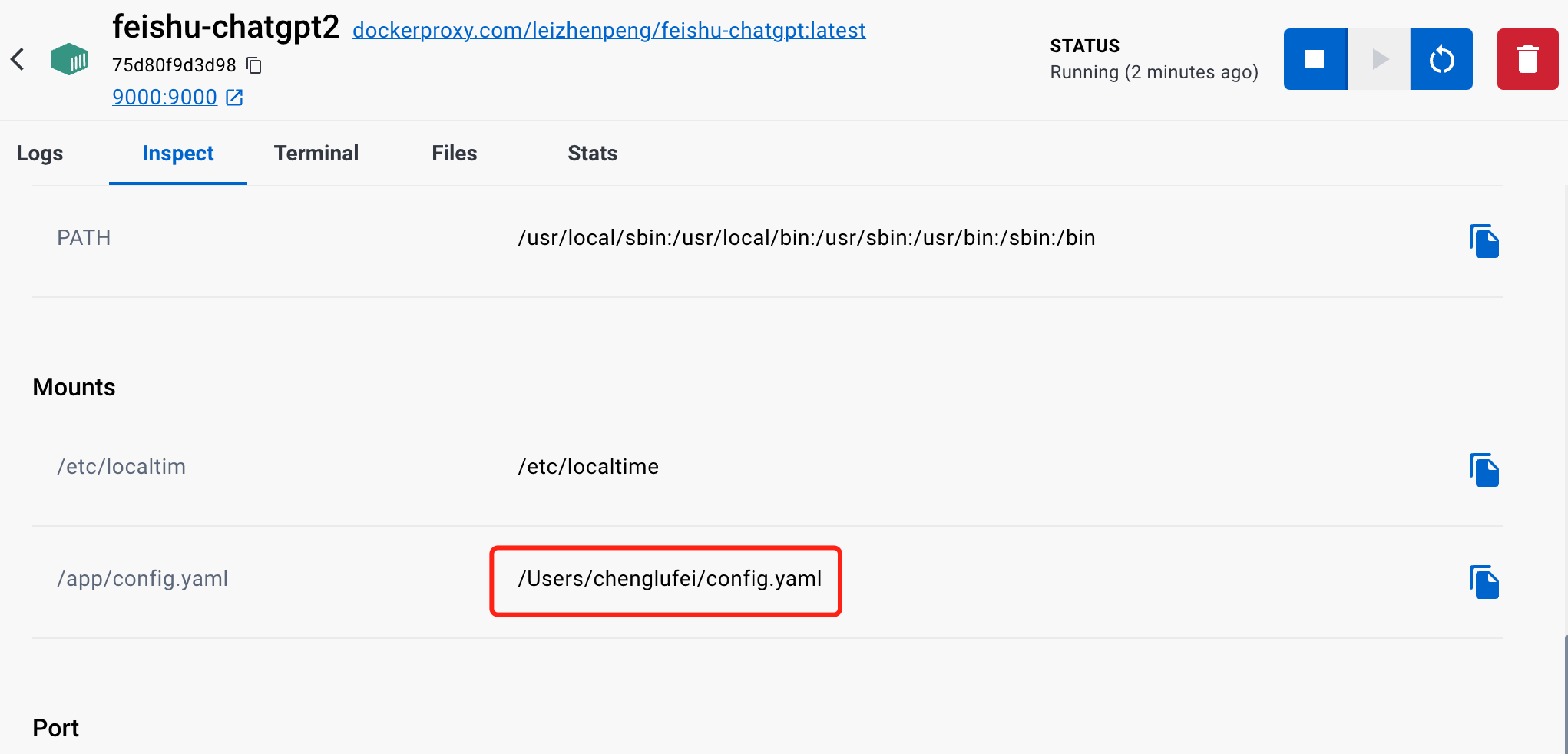Select the highlighted config.yaml mount value

(x=666, y=579)
